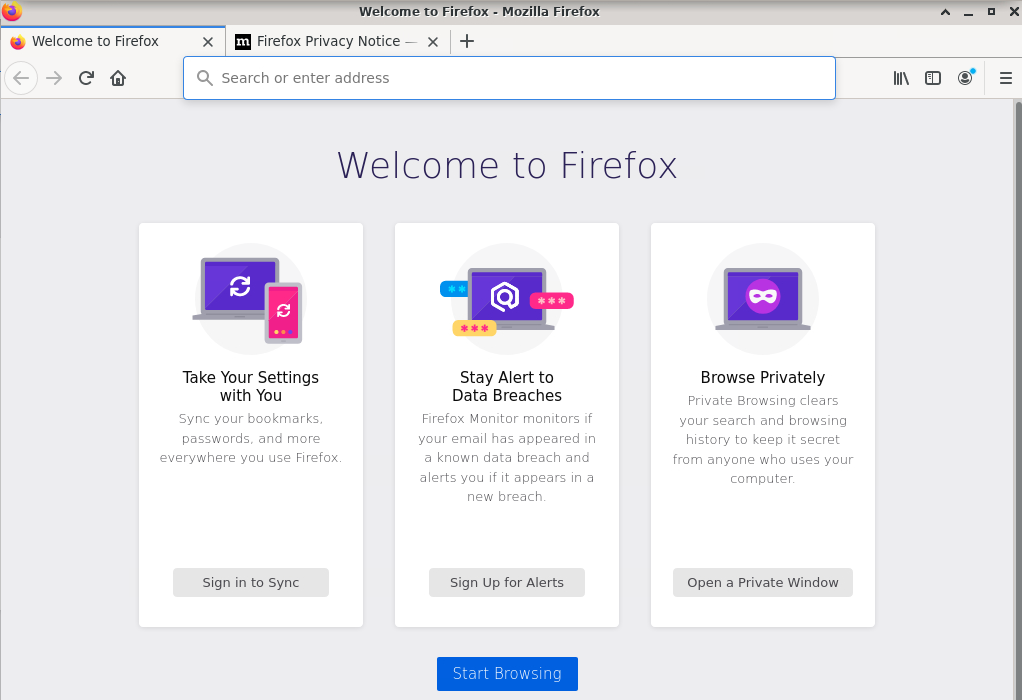Screen dimensions: 1022x700
Task: Show the sidebars panel
Action: tap(933, 78)
